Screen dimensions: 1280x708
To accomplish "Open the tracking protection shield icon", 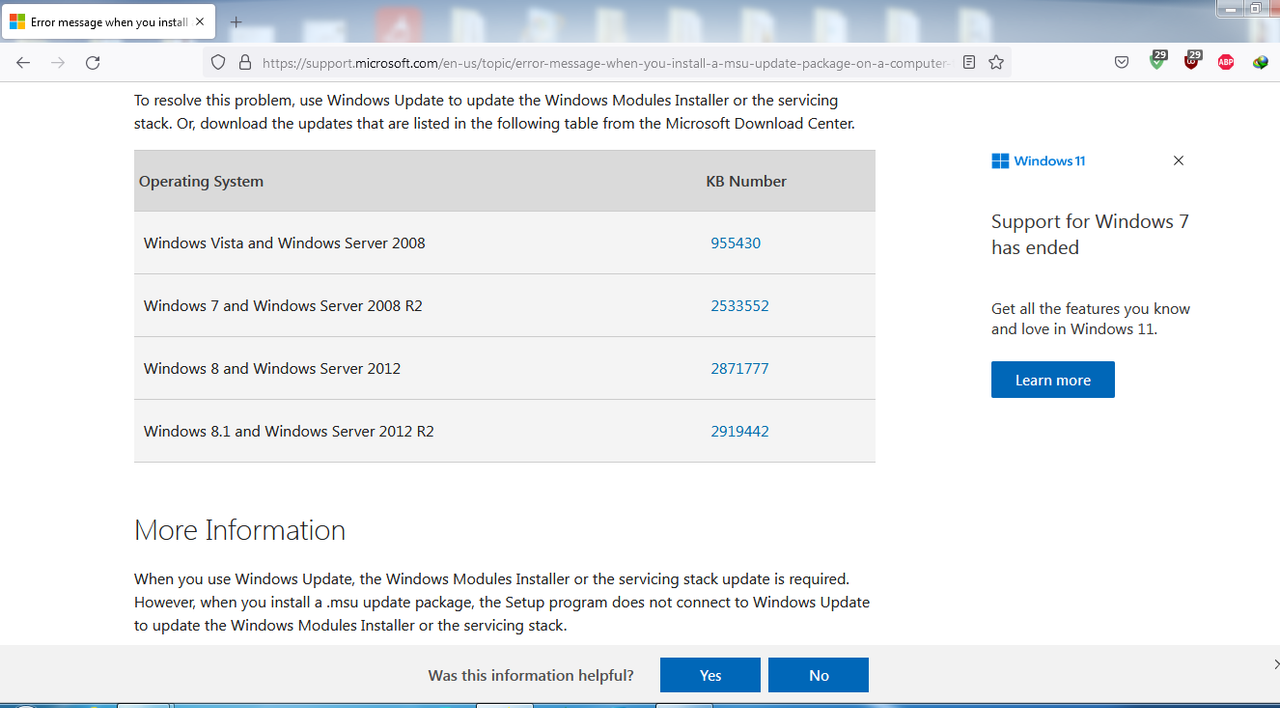I will [x=218, y=62].
